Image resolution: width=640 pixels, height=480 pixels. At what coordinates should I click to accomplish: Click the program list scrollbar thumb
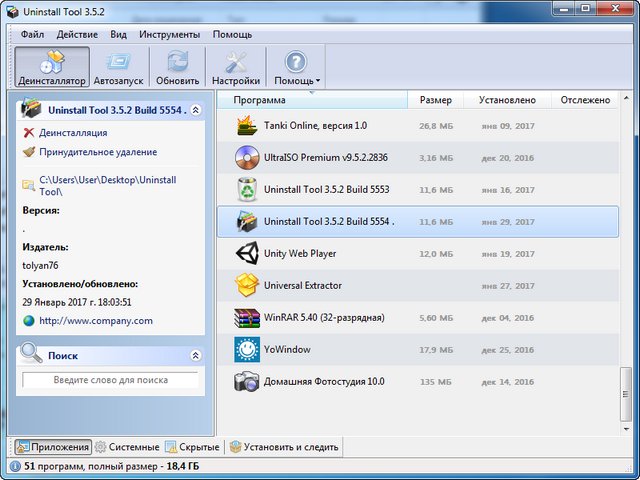tap(626, 394)
